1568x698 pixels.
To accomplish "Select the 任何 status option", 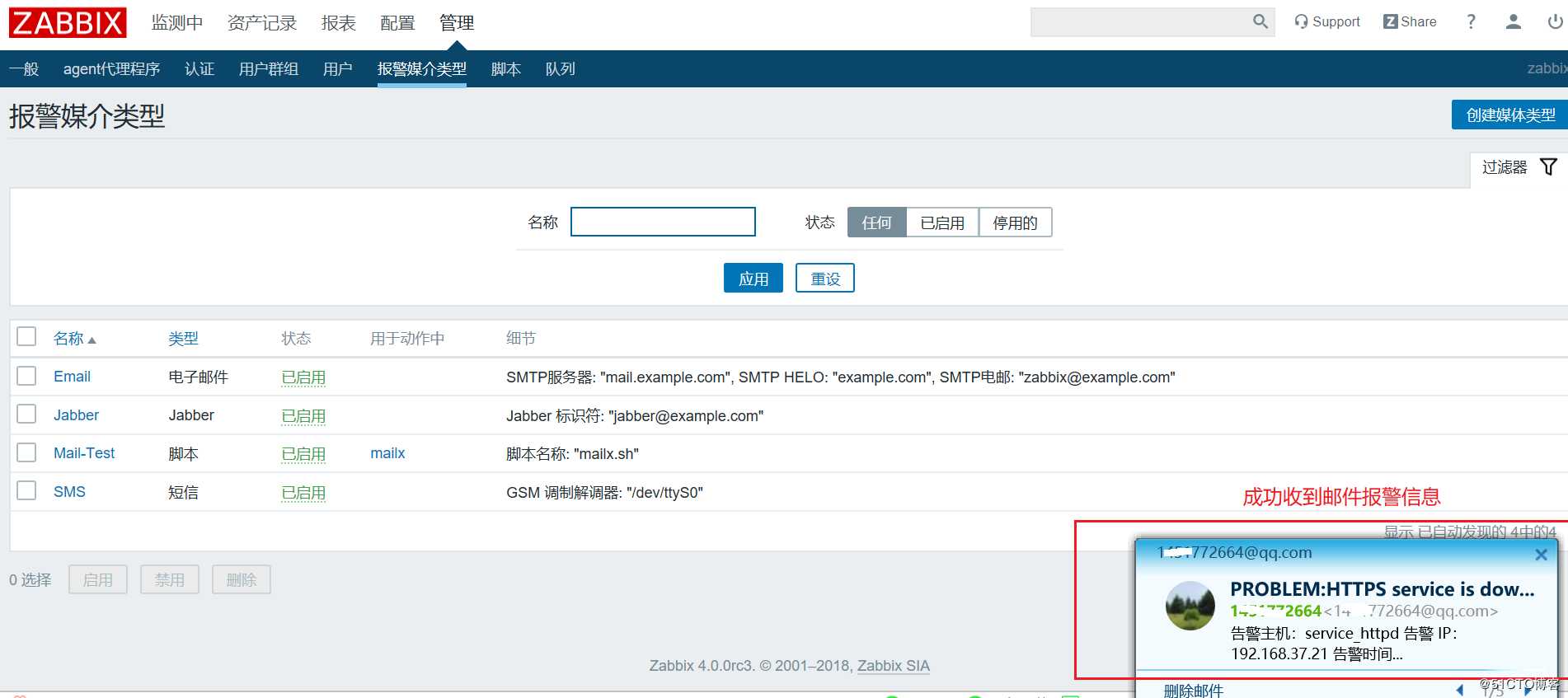I will (876, 223).
